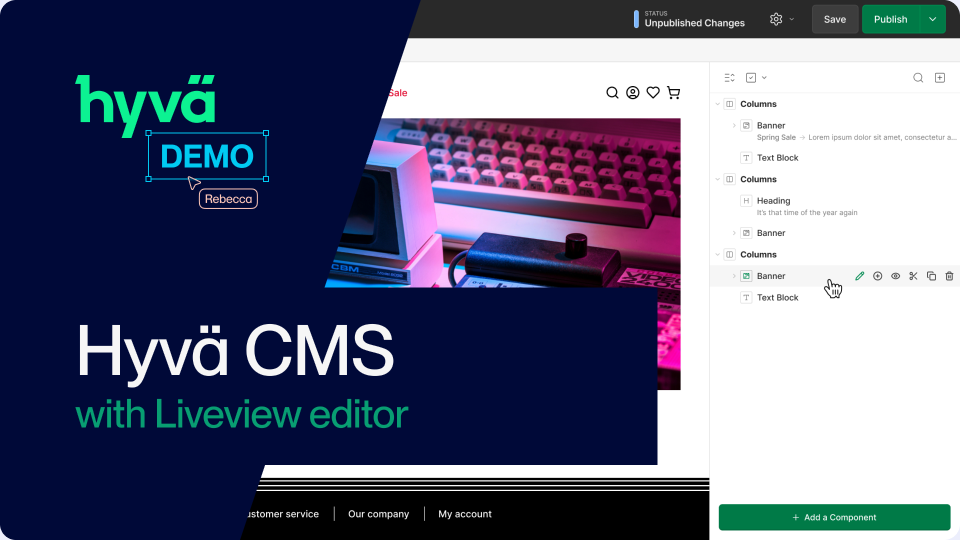Duplicate the selected Banner with the copy icon

point(931,276)
